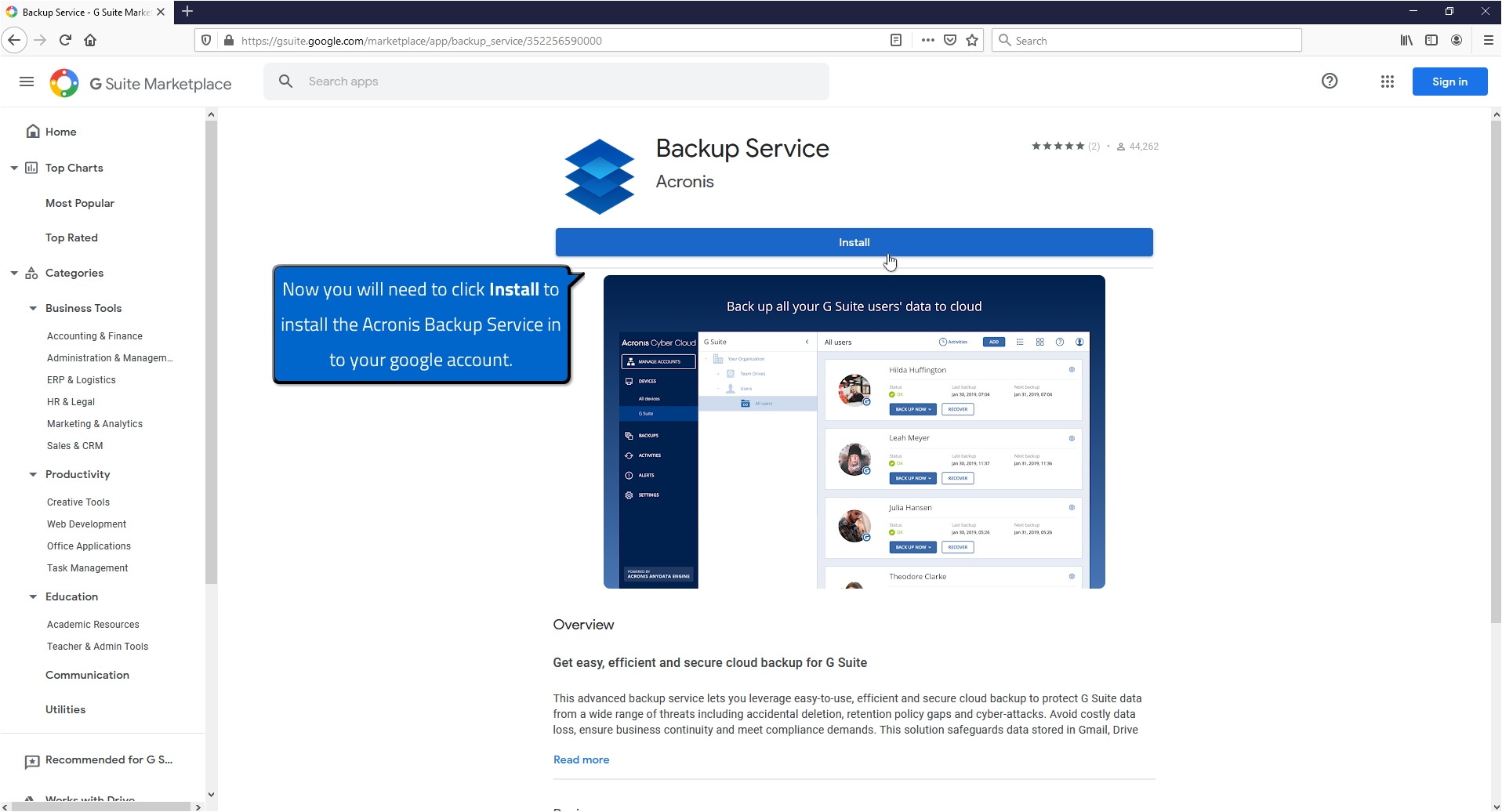This screenshot has height=812, width=1502.
Task: Show sidebars icon in Firefox toolbar
Action: (x=1431, y=40)
